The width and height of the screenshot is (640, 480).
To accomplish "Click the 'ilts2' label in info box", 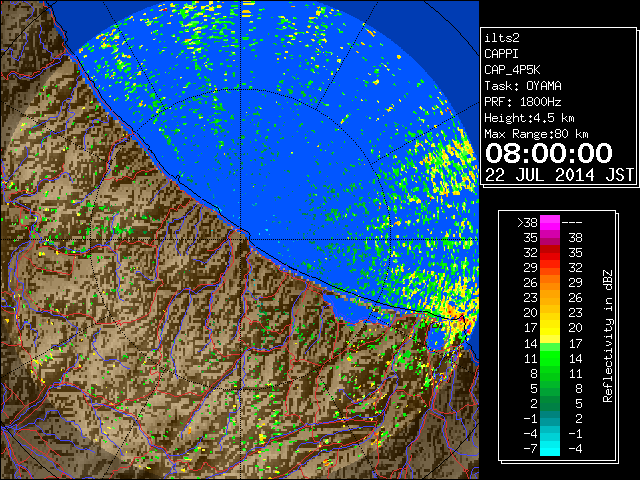I will [x=502, y=38].
